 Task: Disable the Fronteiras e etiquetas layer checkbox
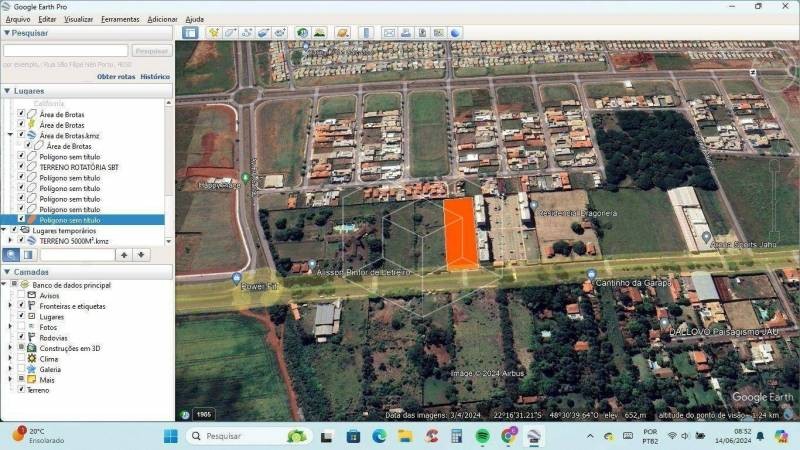point(21,305)
